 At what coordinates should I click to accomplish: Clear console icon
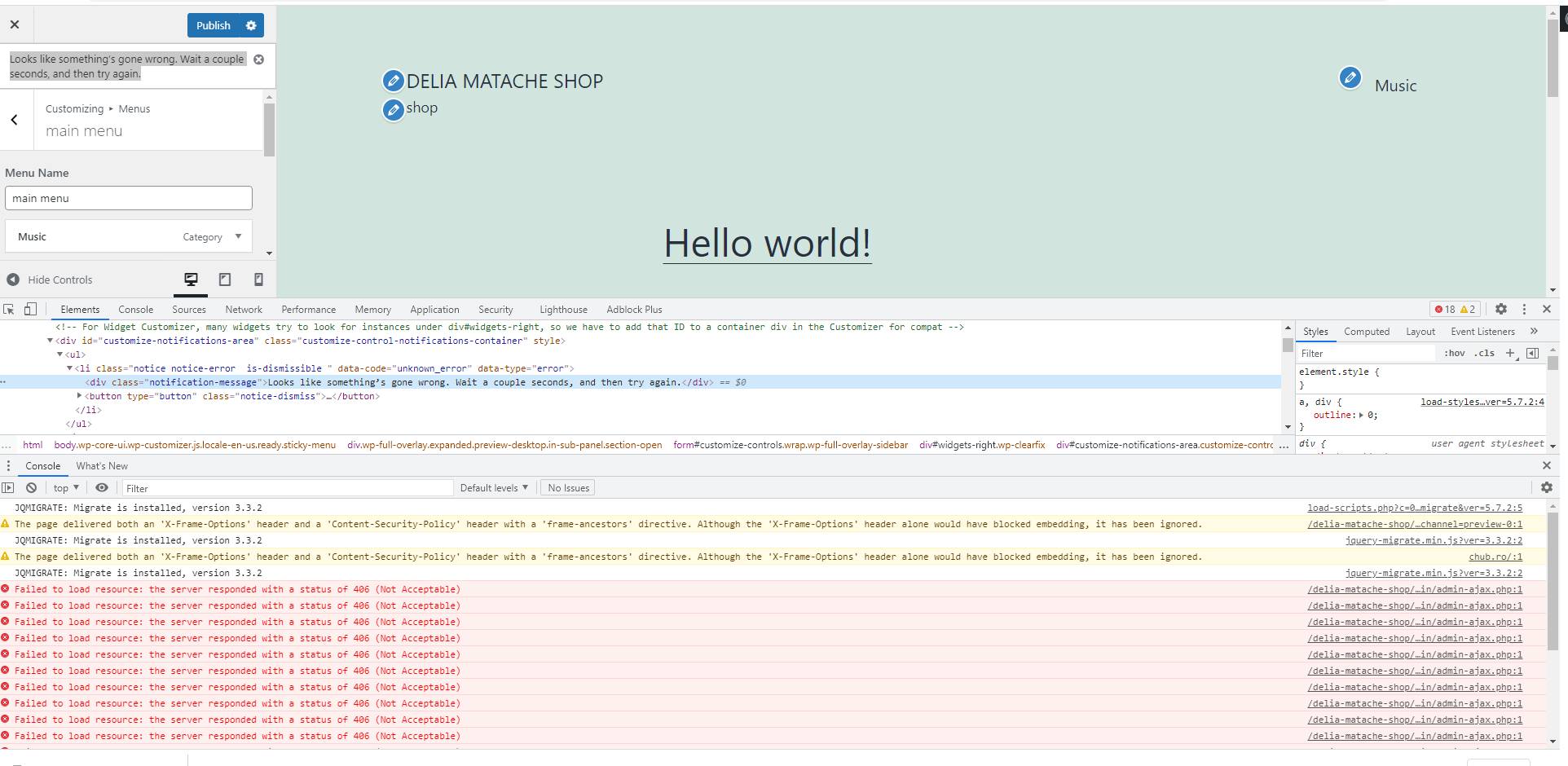(31, 487)
